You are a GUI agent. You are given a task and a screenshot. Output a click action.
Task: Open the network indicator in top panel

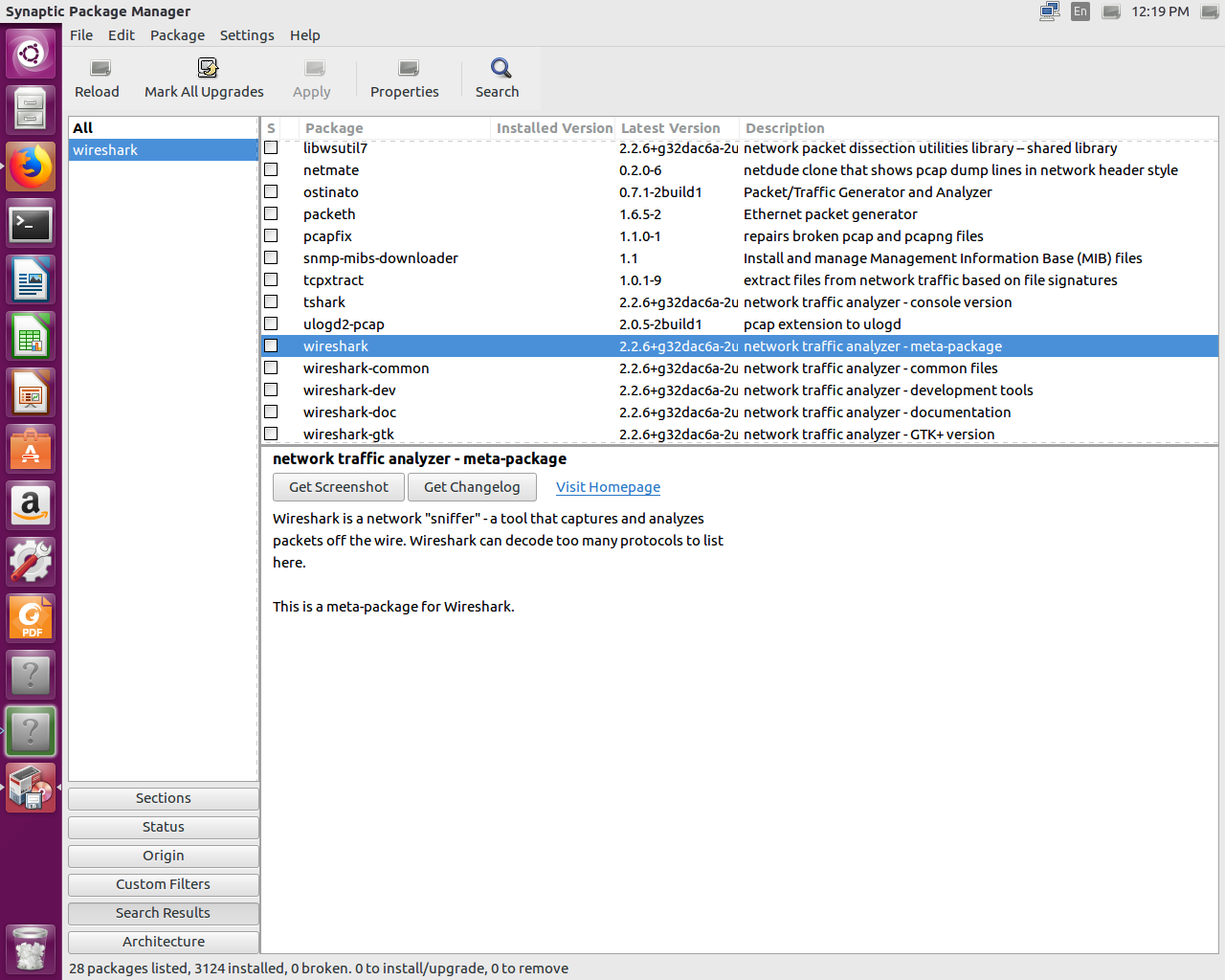tap(1049, 11)
